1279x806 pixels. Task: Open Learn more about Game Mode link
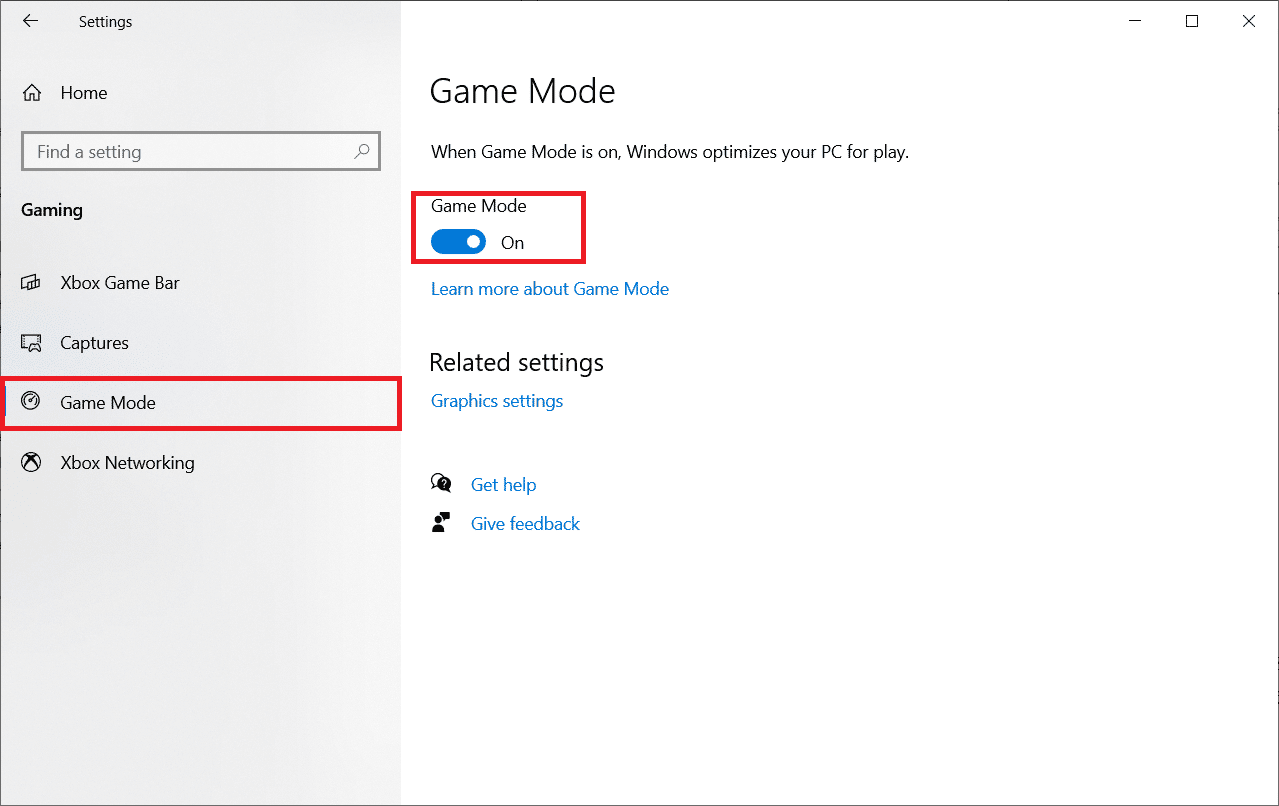tap(549, 289)
